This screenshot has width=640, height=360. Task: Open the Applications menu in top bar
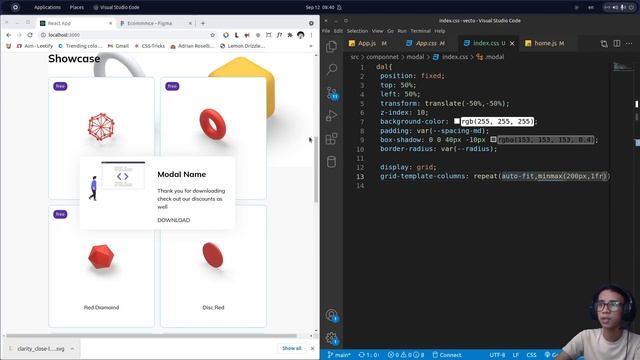point(47,7)
